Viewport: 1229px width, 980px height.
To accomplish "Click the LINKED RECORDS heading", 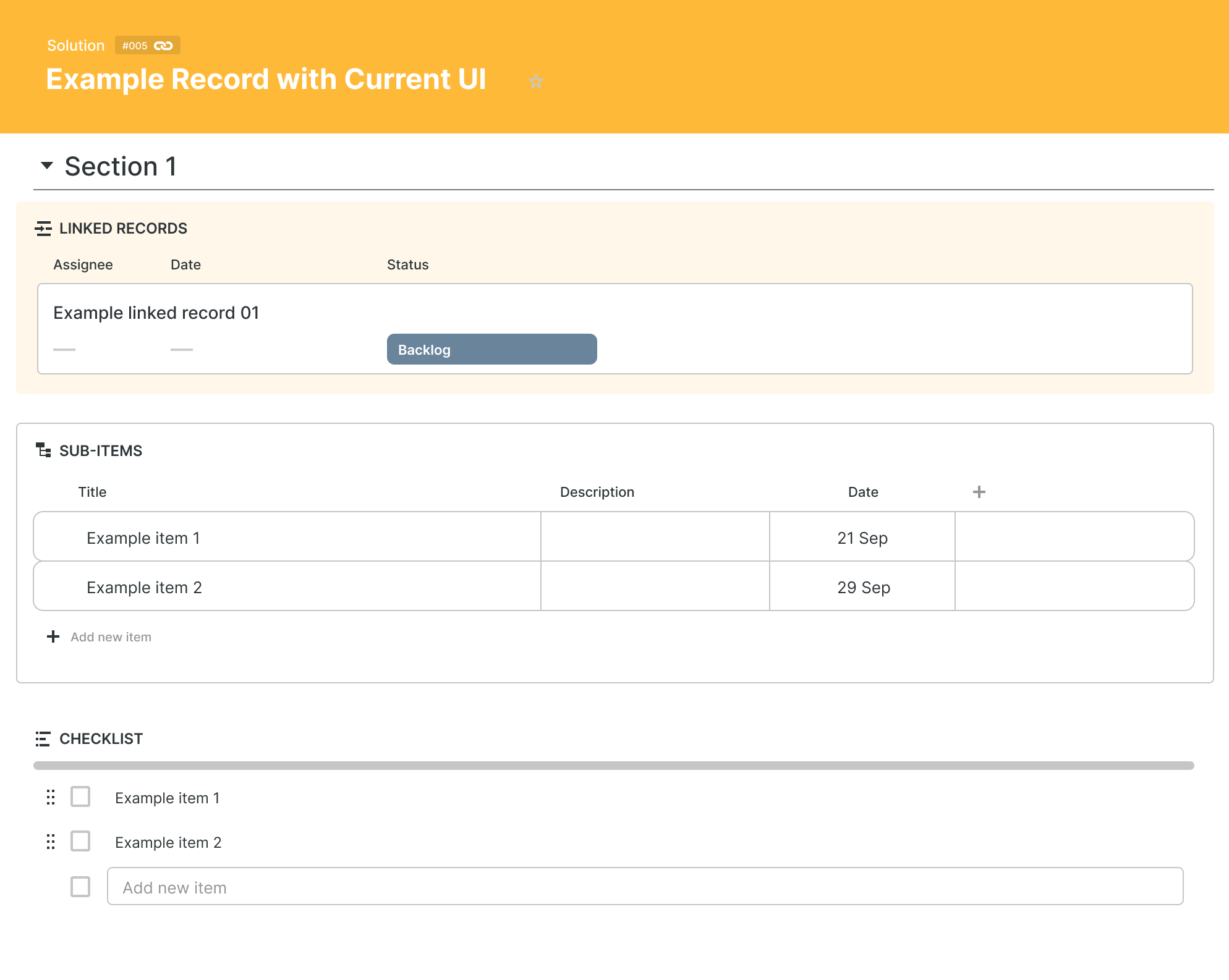I will tap(123, 229).
